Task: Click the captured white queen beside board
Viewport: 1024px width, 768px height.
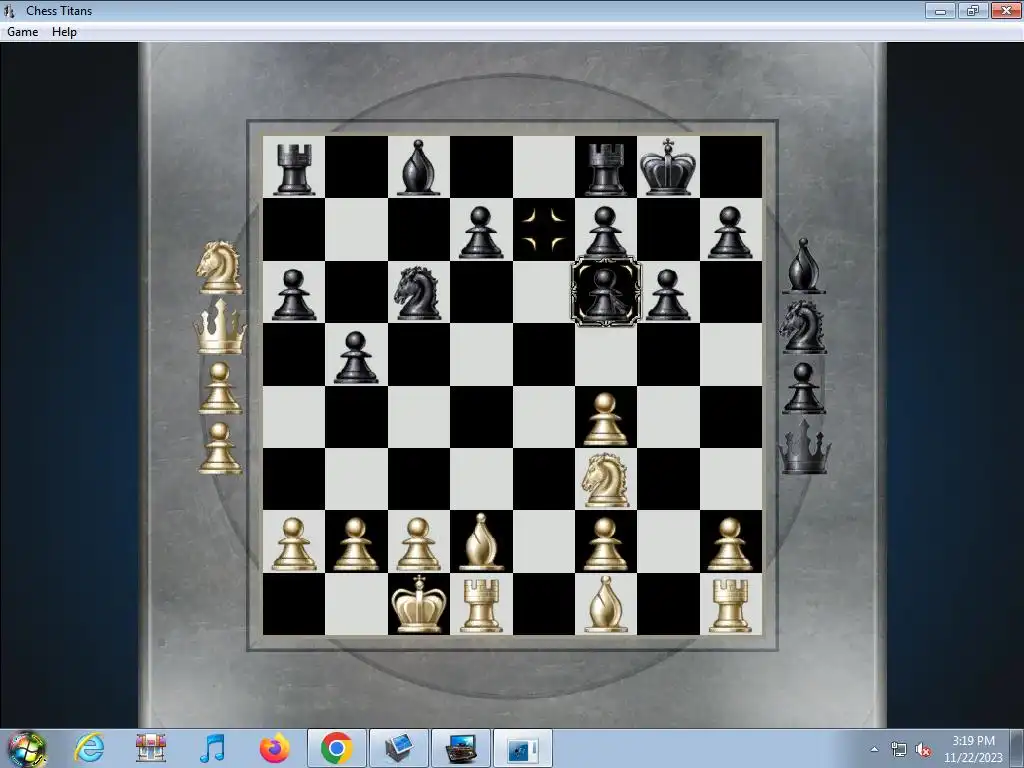Action: (x=220, y=326)
